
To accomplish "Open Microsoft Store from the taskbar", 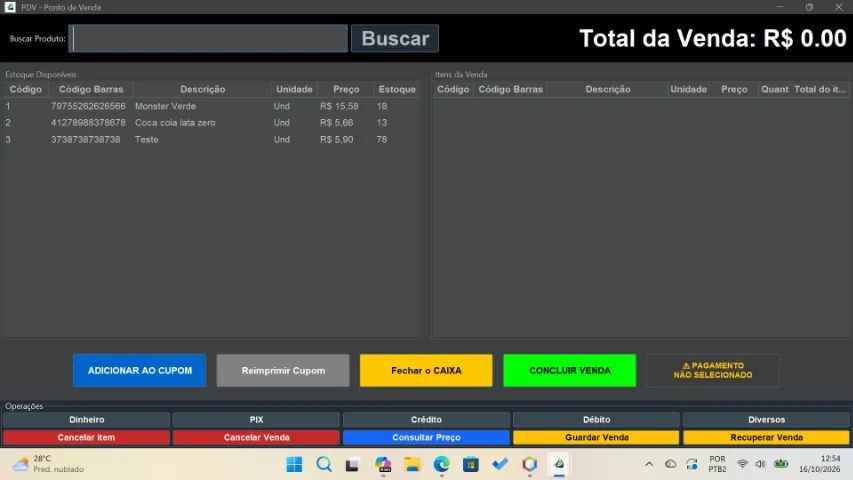I will (x=471, y=464).
